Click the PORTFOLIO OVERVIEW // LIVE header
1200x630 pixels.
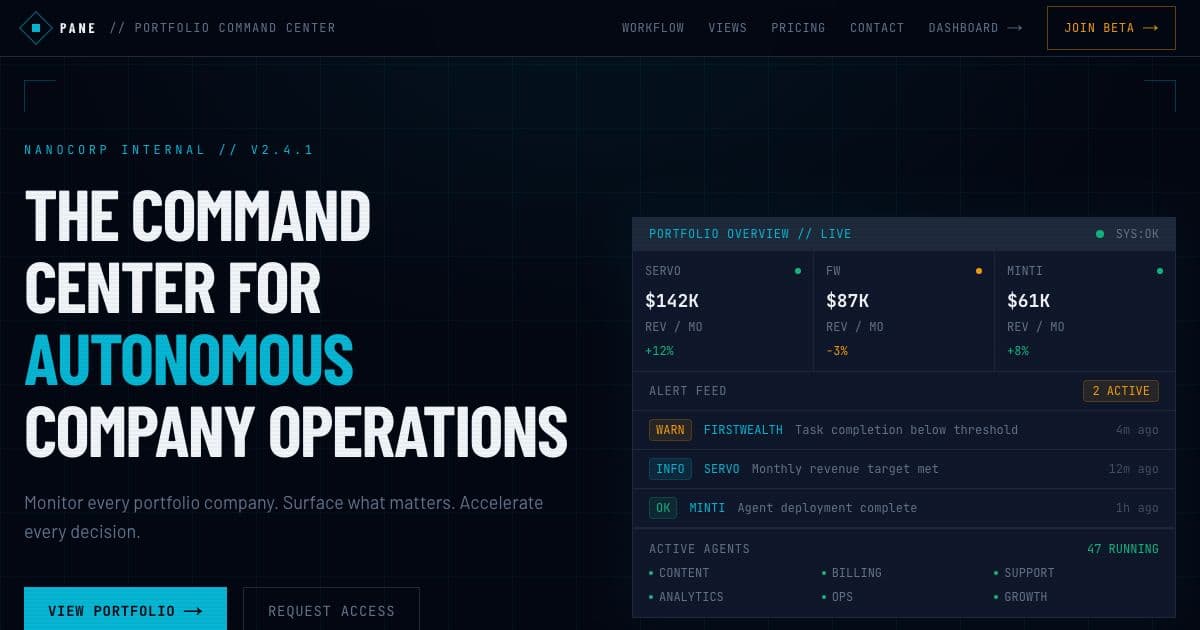point(750,234)
